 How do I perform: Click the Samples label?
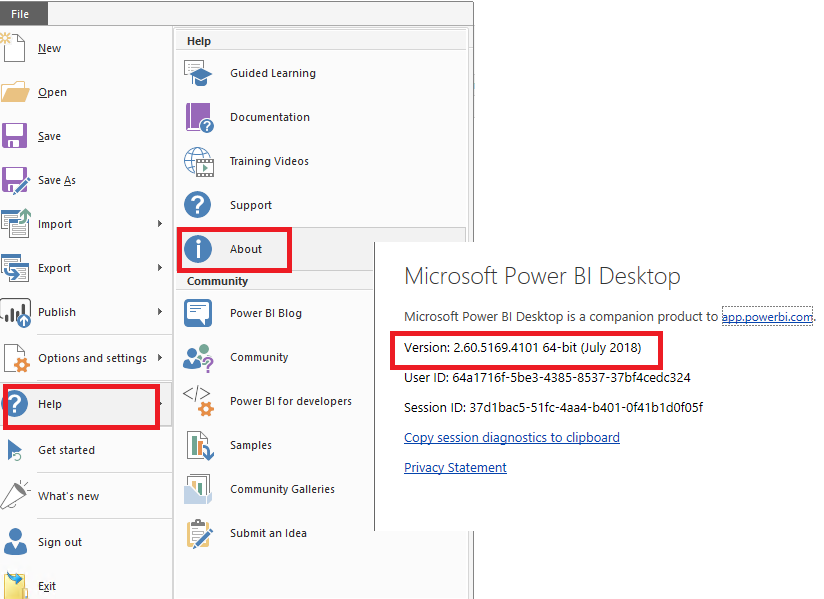(251, 446)
